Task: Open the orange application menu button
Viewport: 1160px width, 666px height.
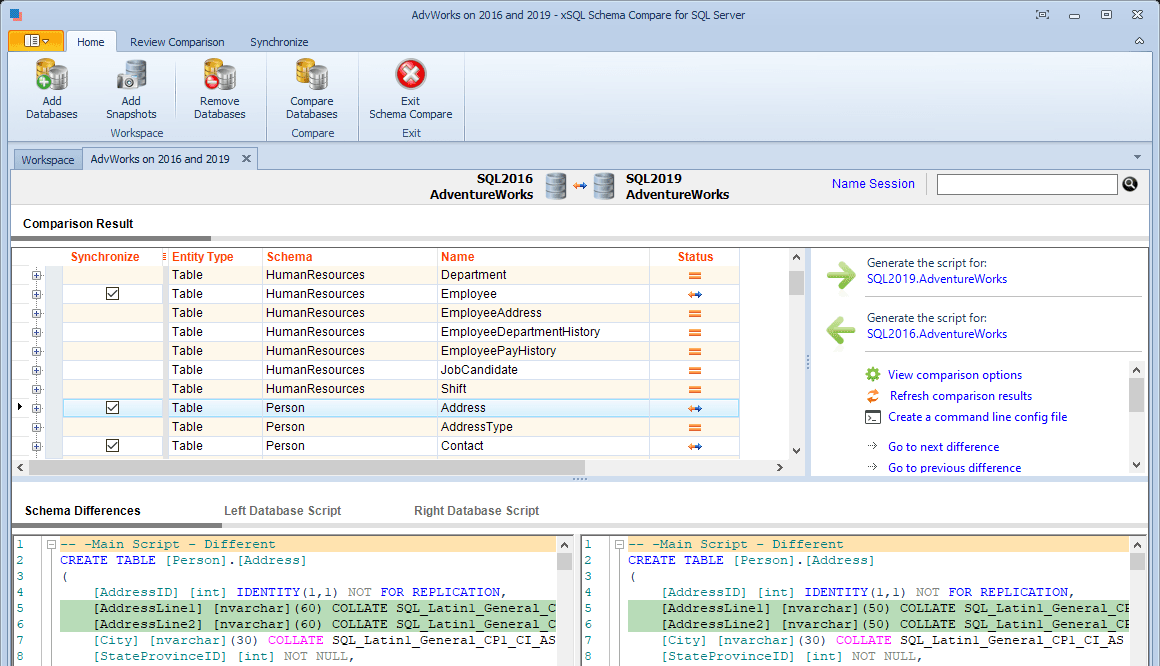Action: pyautogui.click(x=36, y=41)
